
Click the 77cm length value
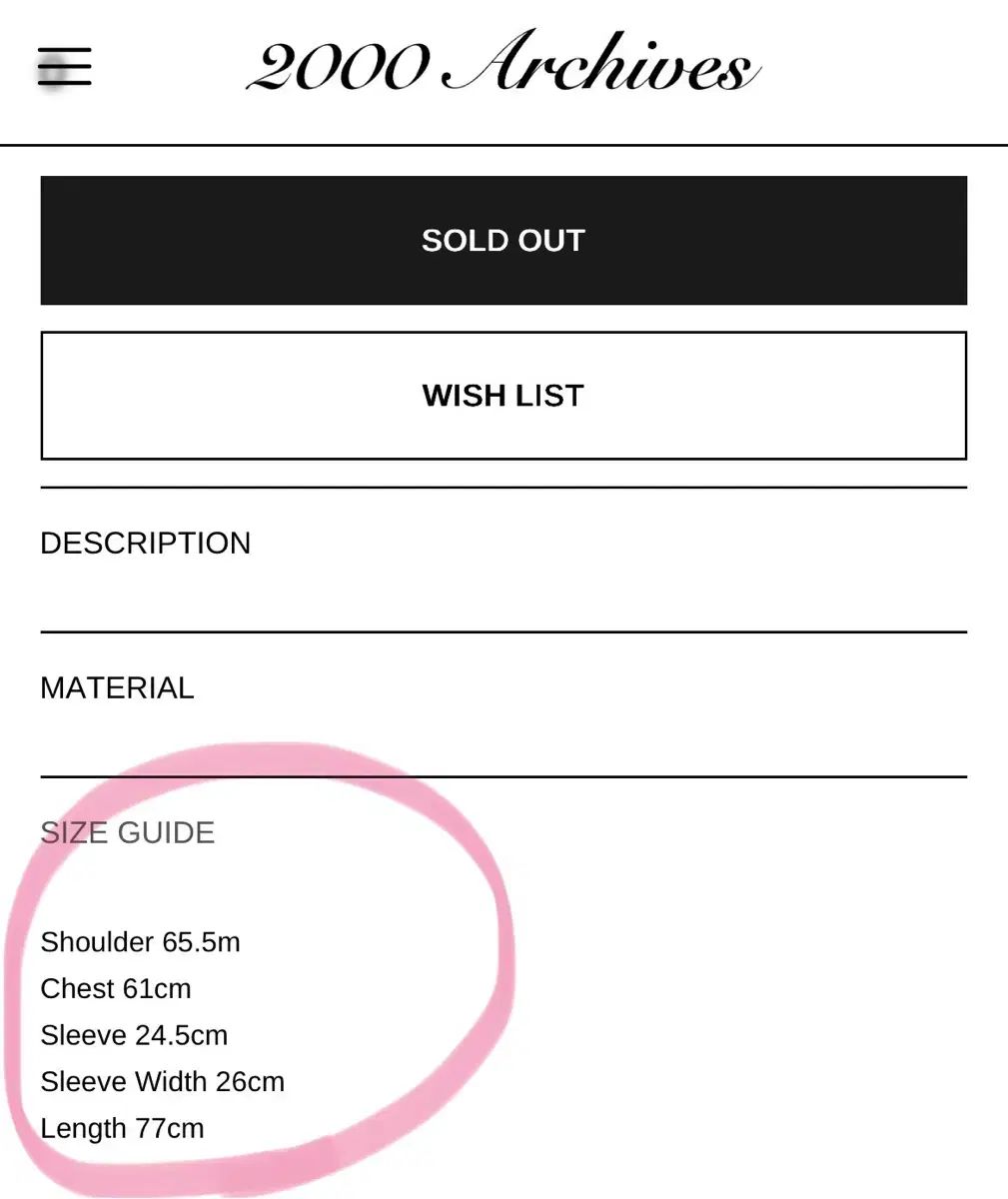click(x=170, y=1129)
